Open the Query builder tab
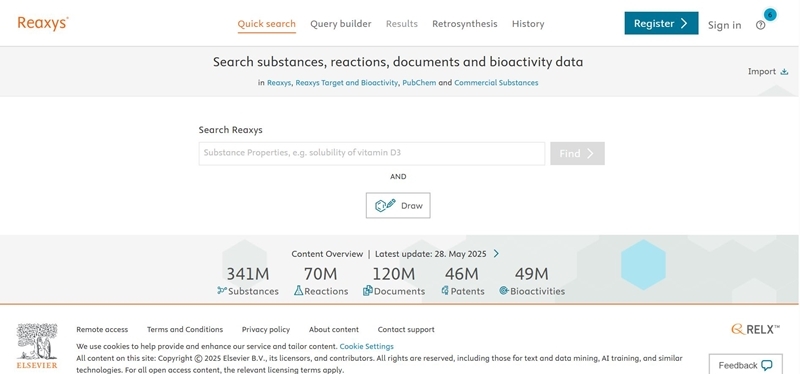Image resolution: width=800 pixels, height=374 pixels. coord(341,23)
